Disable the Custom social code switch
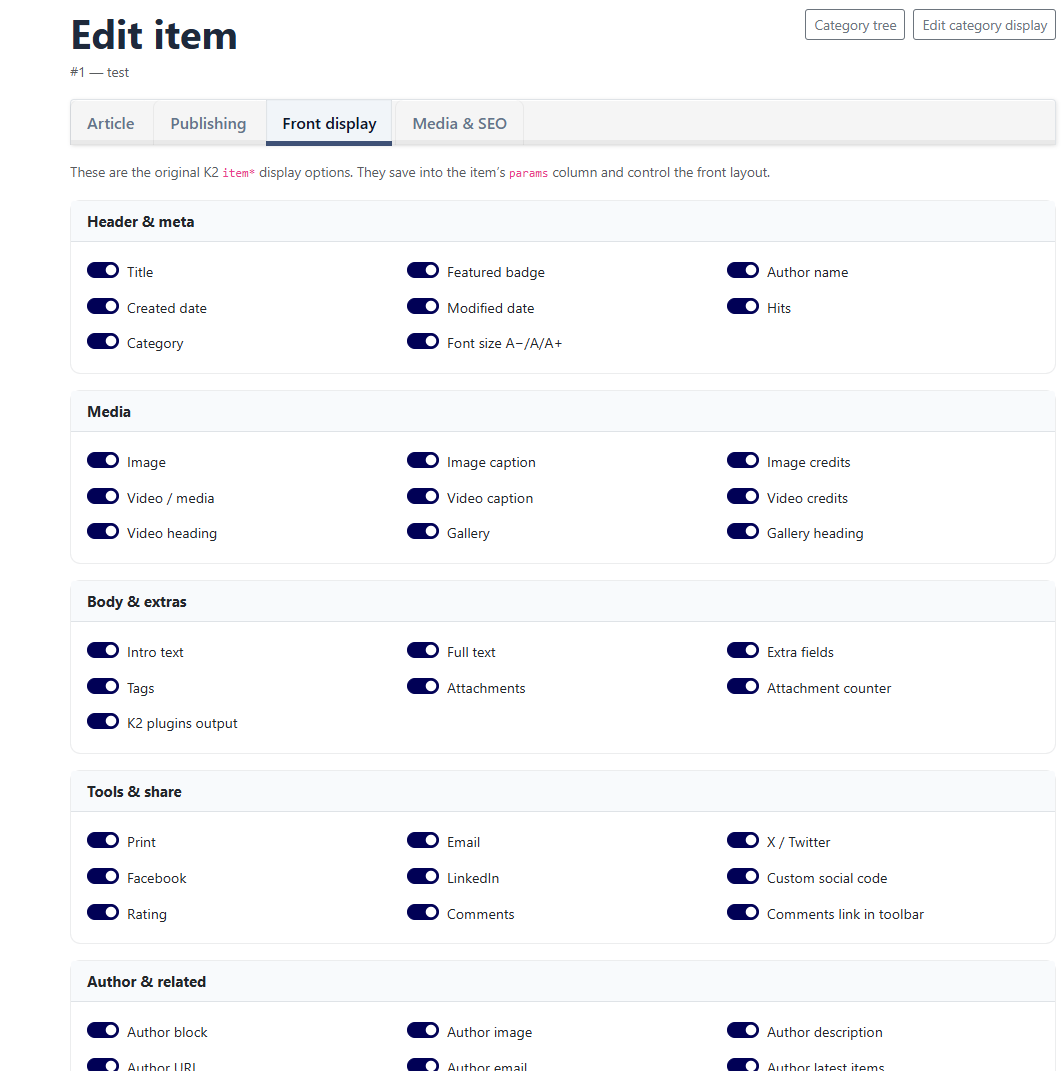Image resolution: width=1061 pixels, height=1071 pixels. click(743, 876)
